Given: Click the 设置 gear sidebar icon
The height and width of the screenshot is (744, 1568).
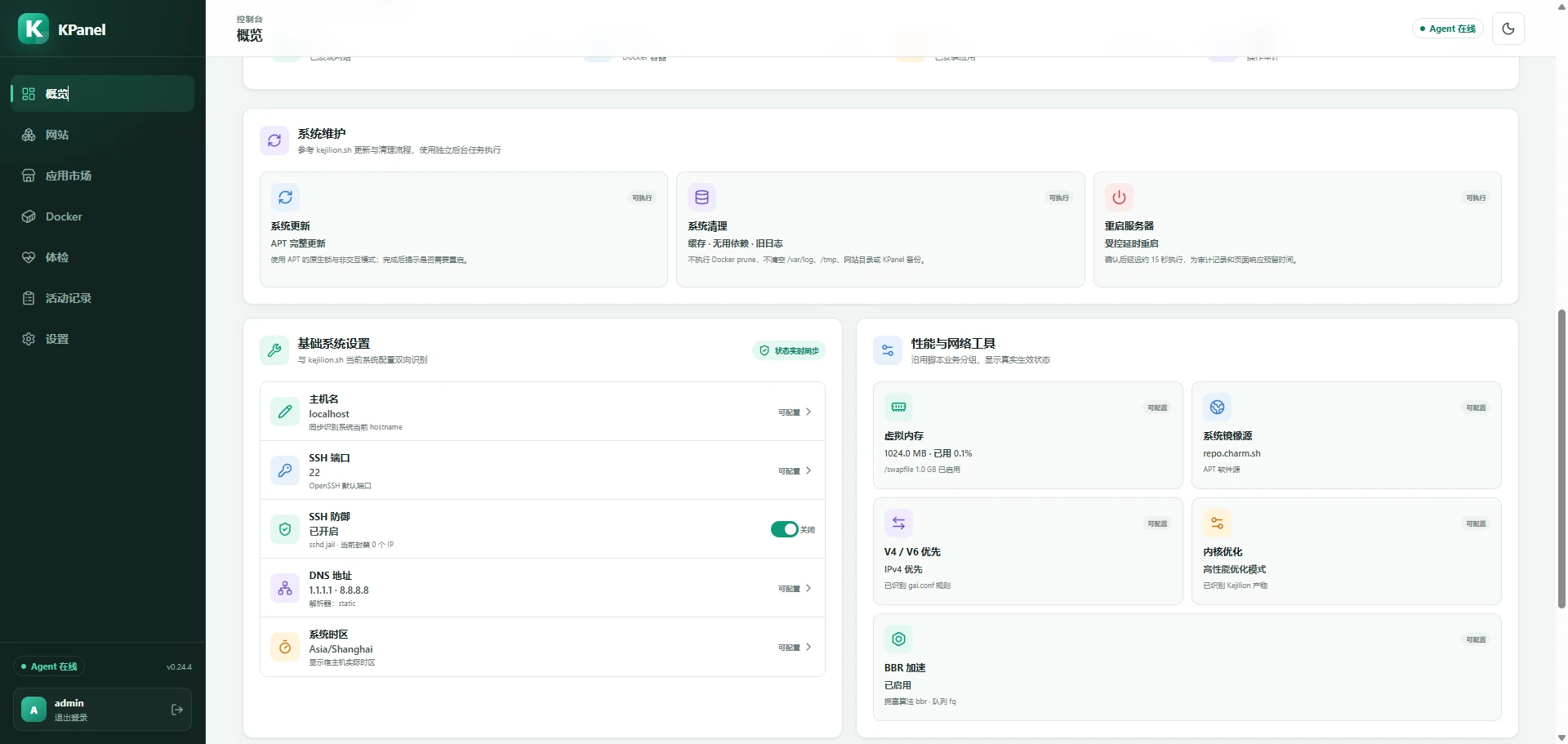Looking at the screenshot, I should (x=29, y=339).
